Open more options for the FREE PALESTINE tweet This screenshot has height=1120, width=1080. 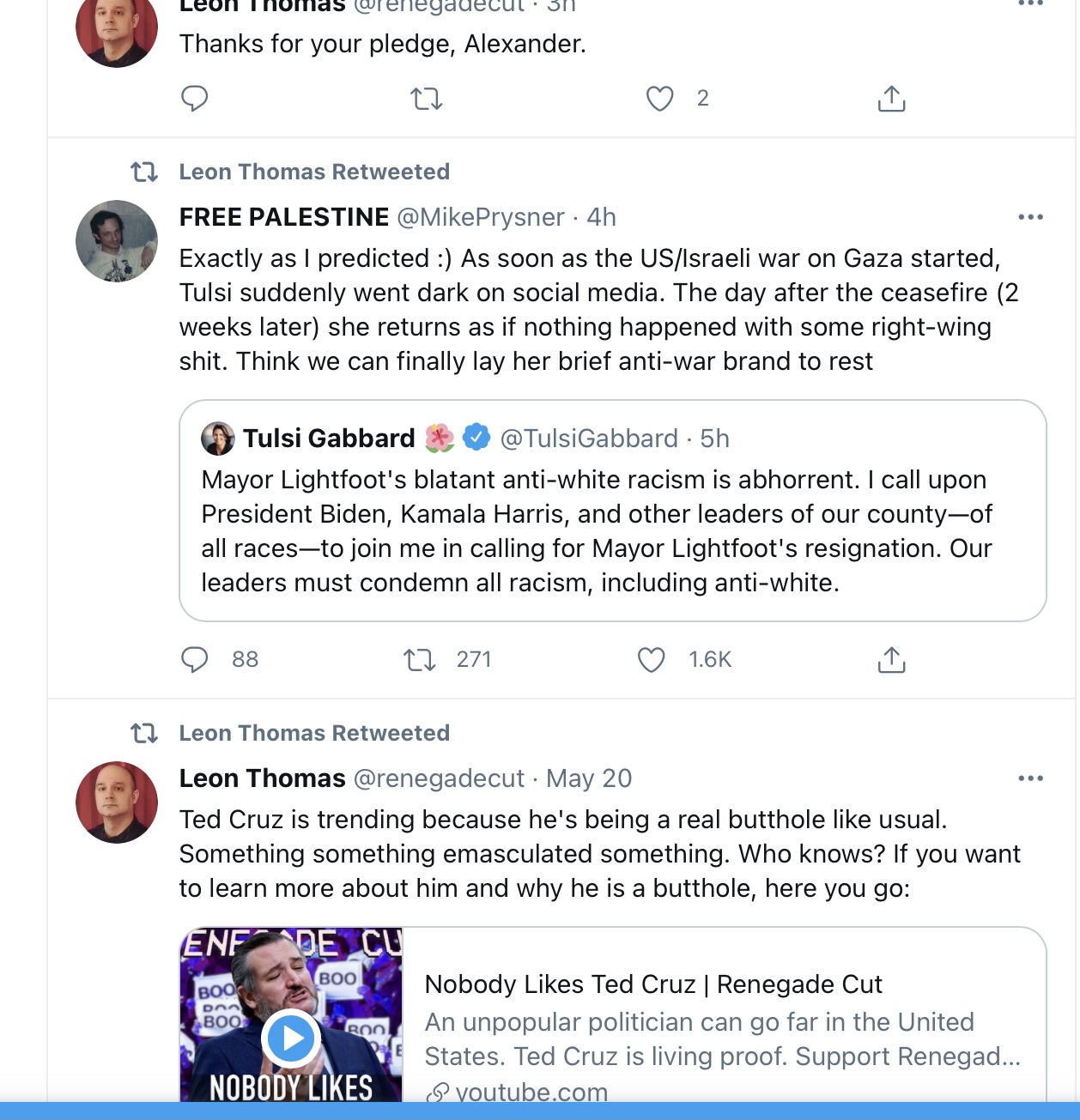(1030, 217)
